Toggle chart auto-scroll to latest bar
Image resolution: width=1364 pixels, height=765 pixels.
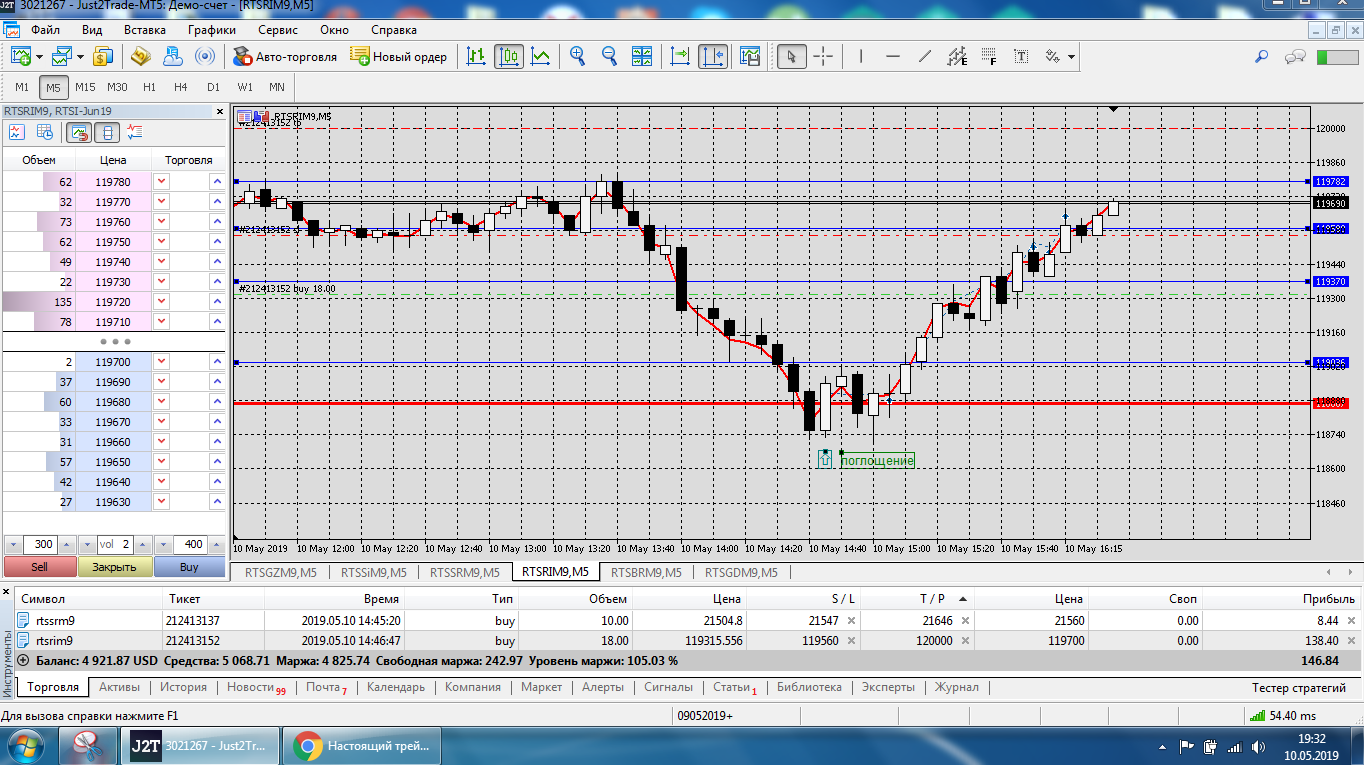click(x=680, y=57)
